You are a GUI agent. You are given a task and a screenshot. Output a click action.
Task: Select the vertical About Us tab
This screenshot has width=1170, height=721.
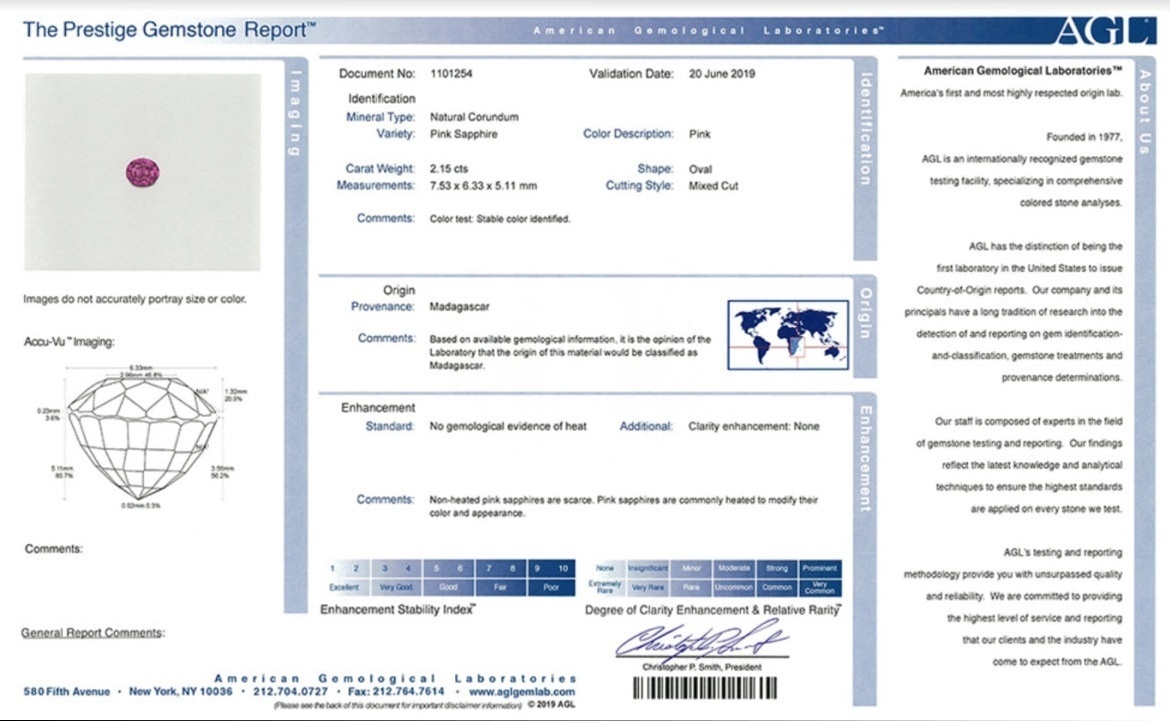click(1145, 110)
